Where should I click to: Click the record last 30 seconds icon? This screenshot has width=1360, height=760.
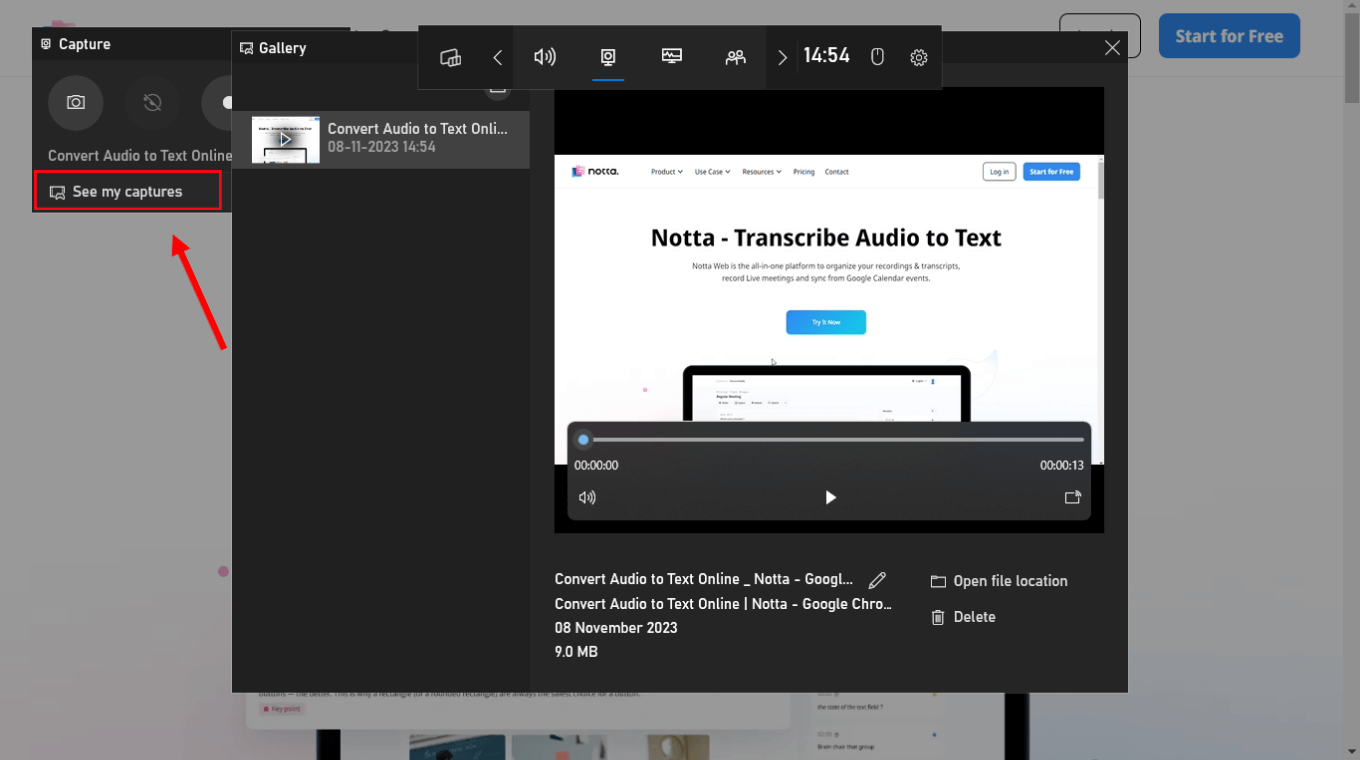point(152,103)
